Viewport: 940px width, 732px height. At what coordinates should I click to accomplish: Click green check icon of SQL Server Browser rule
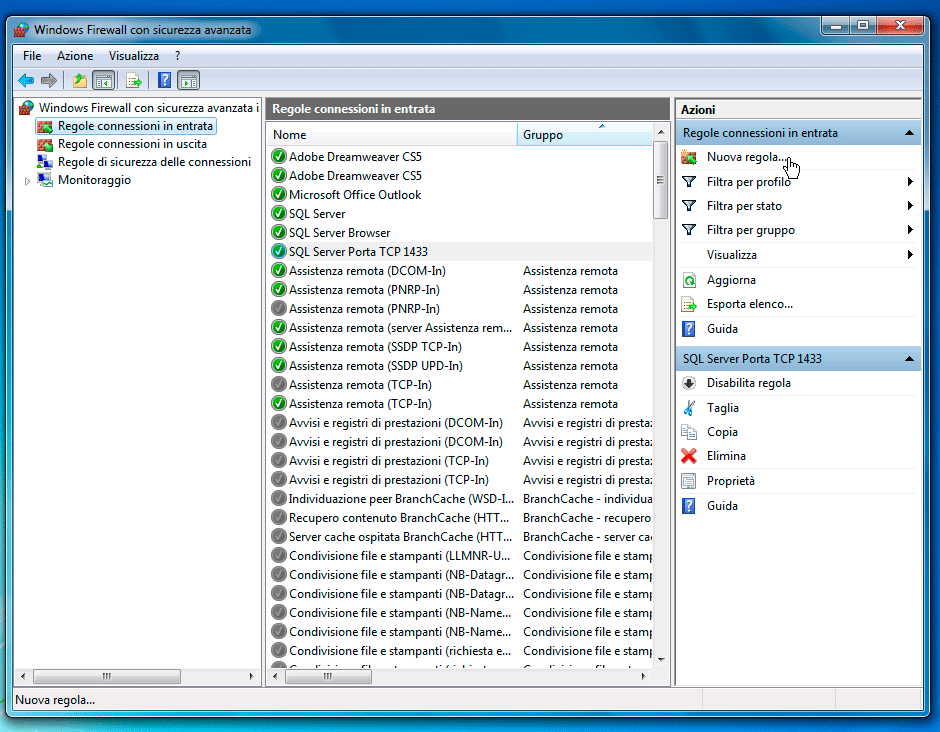pos(279,232)
